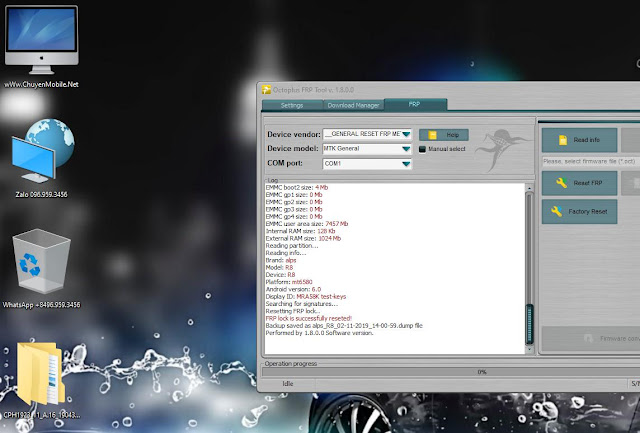Click the 'Backup saved as alps_R8' log line
The image size is (640, 433).
tap(344, 326)
